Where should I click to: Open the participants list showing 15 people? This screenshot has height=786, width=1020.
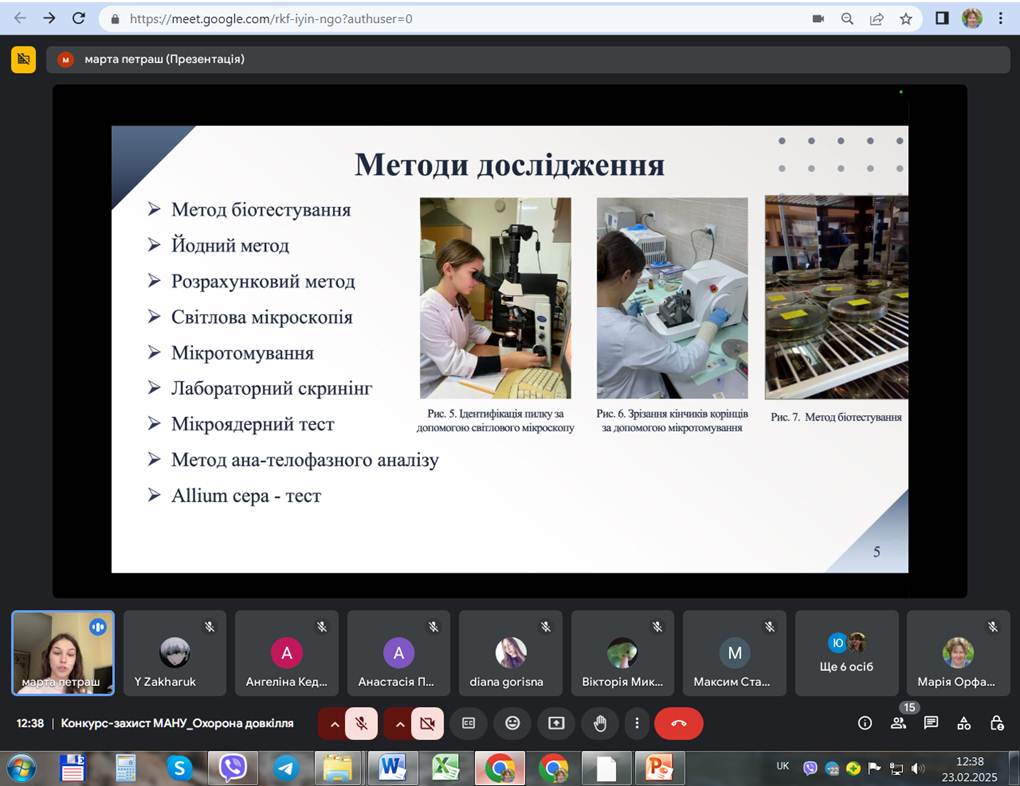click(898, 723)
